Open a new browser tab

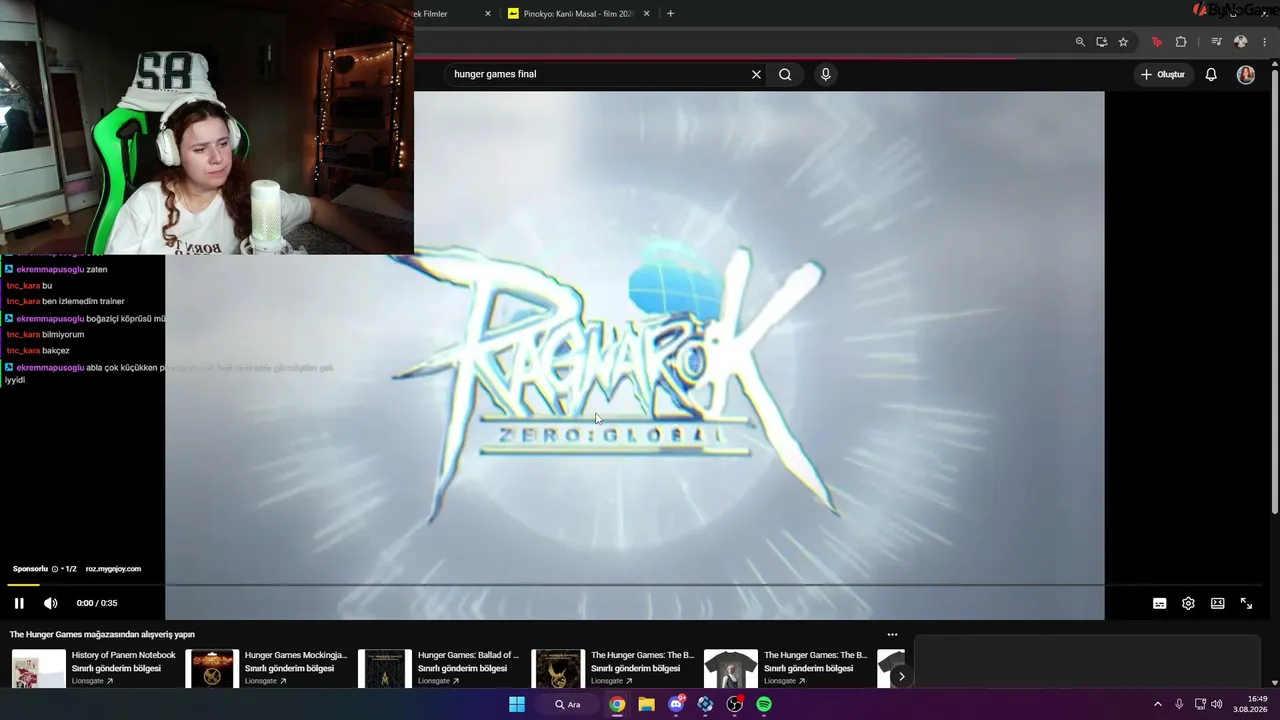670,14
